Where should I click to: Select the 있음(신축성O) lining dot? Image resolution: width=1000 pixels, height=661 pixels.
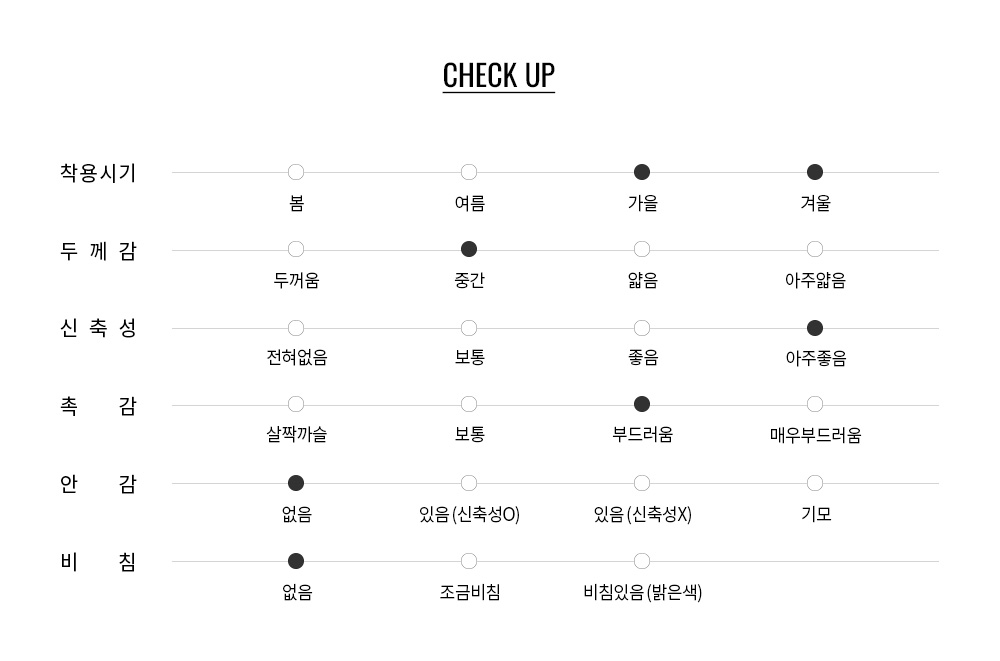pyautogui.click(x=469, y=484)
